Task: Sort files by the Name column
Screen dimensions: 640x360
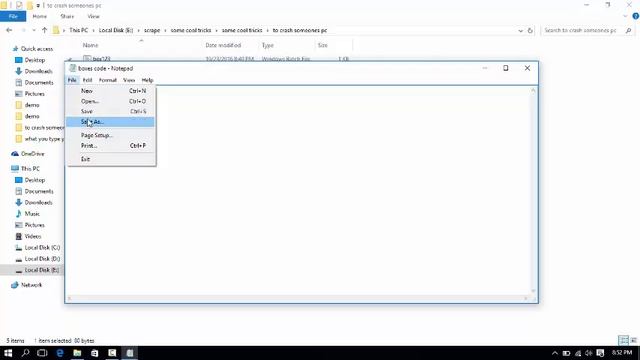Action: (x=91, y=45)
